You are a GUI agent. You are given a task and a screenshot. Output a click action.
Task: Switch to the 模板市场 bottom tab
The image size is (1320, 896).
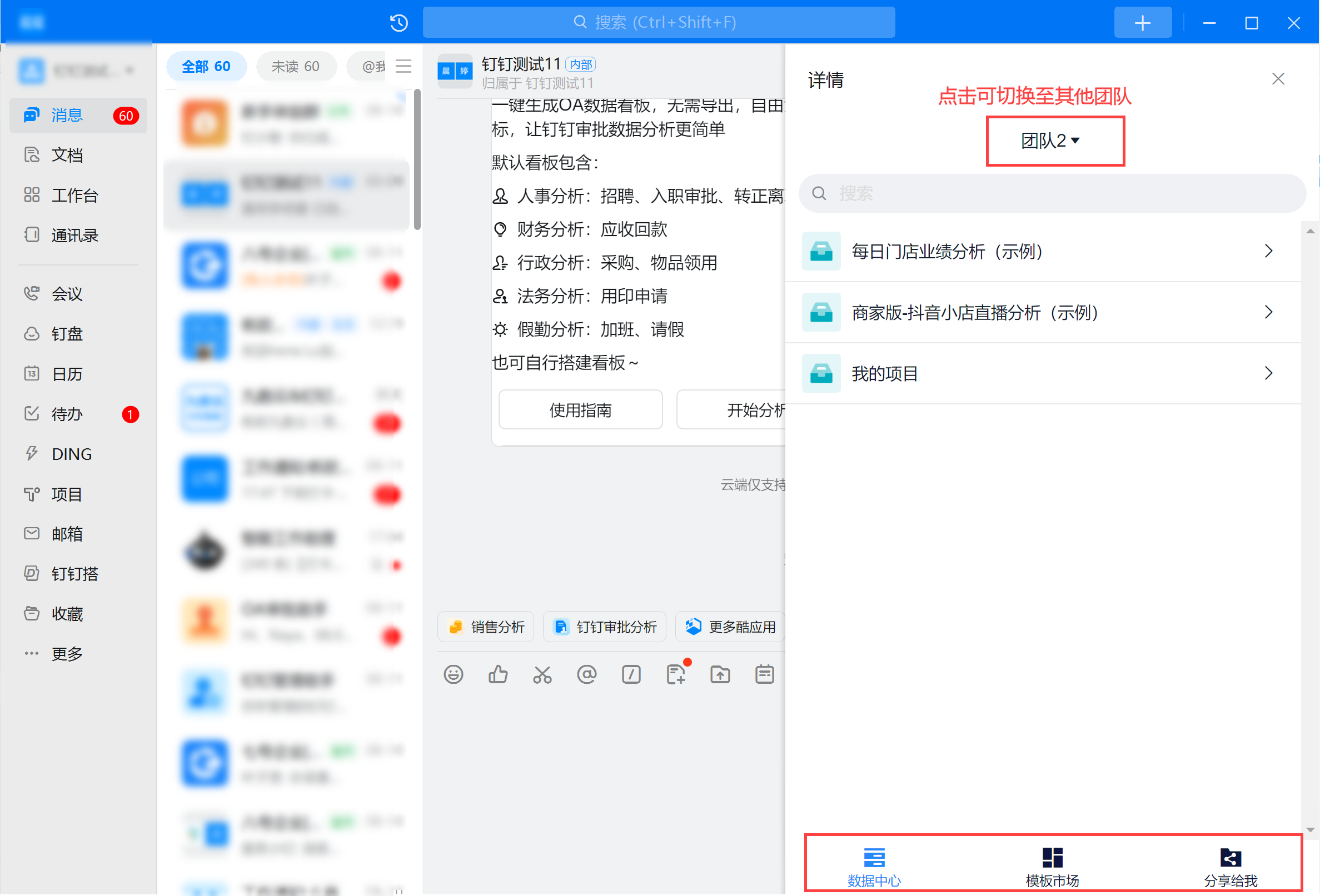tap(1052, 867)
